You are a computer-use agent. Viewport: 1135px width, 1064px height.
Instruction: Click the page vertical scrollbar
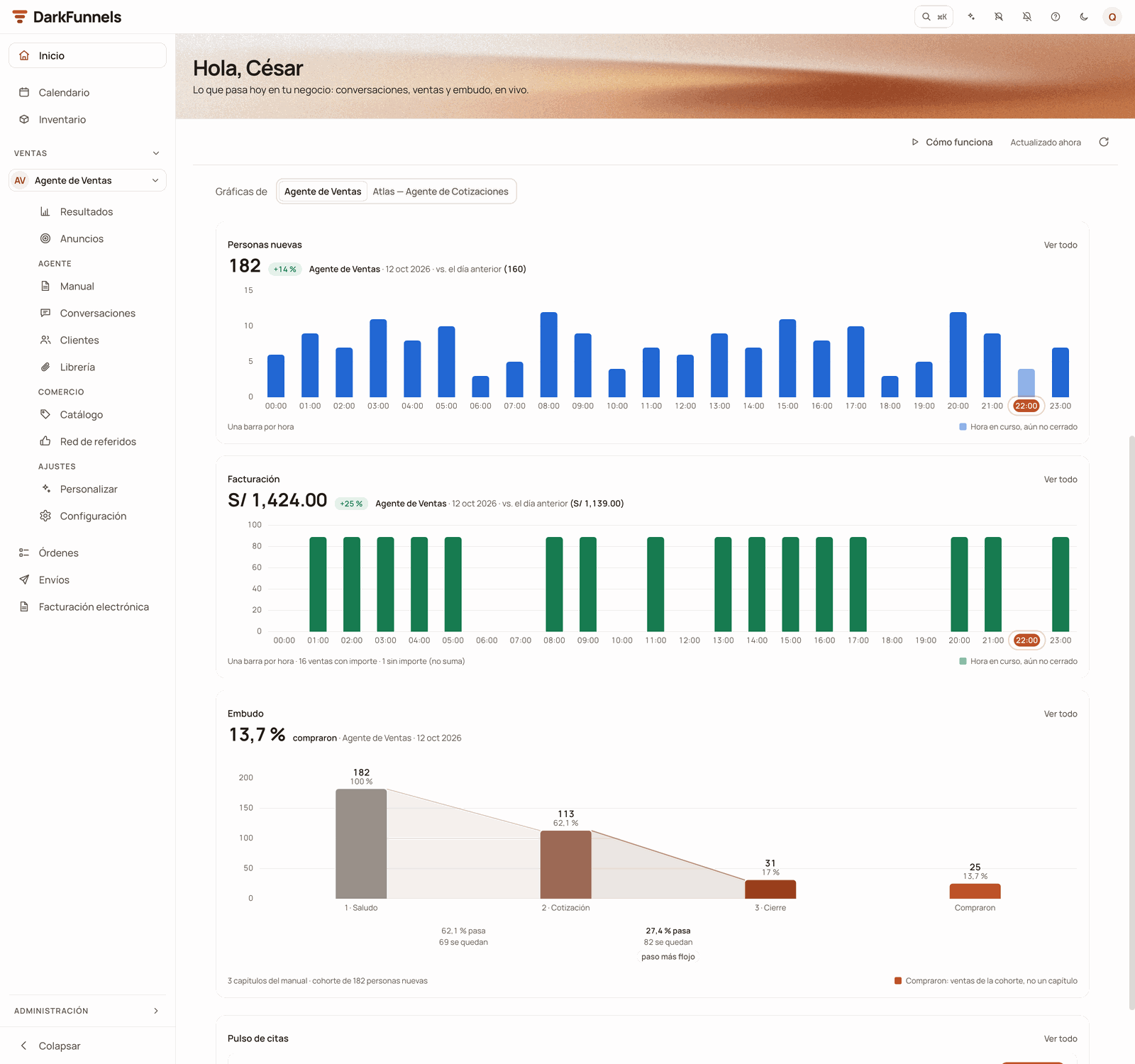click(1131, 722)
